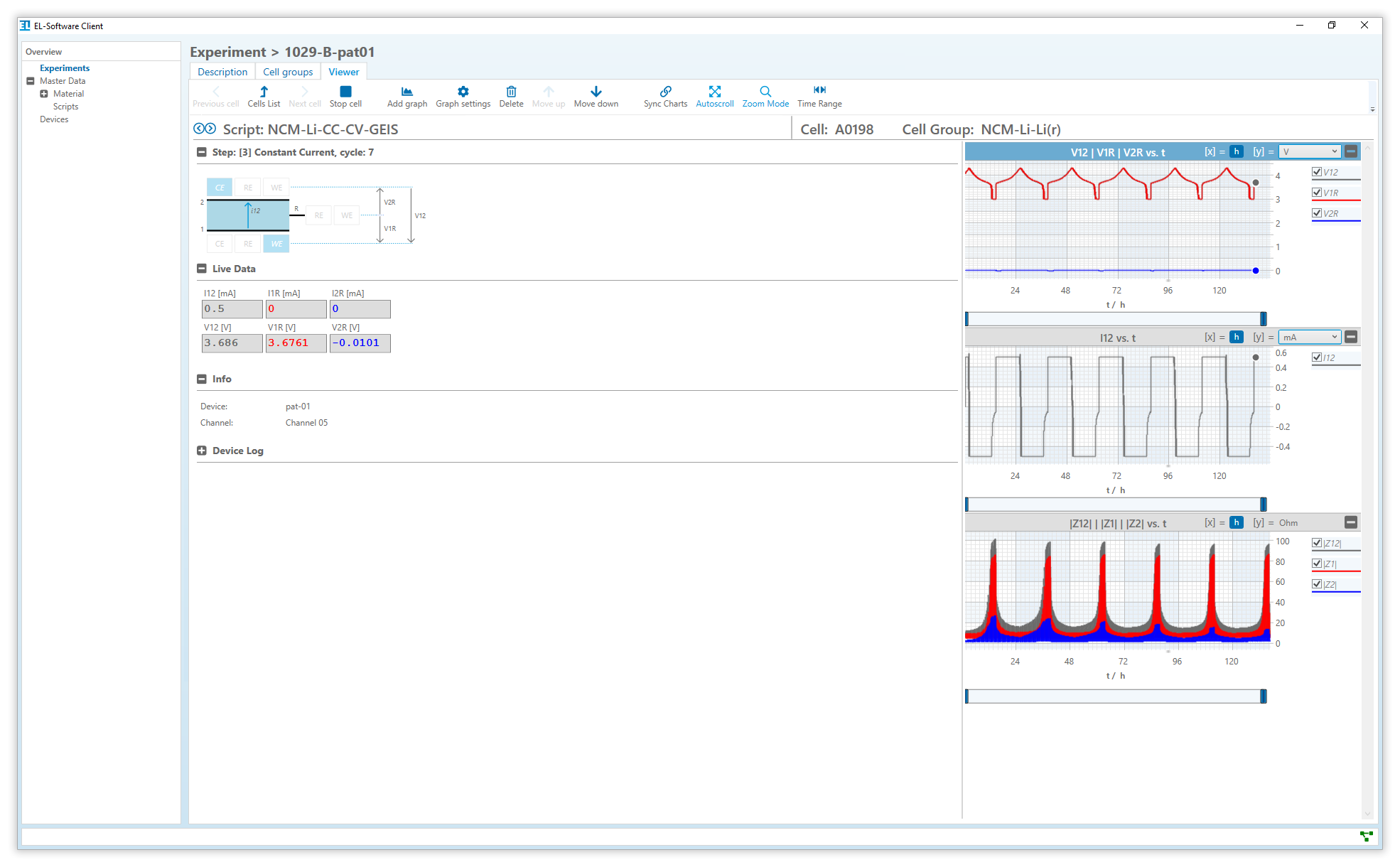Click the V2R [V] value -0.0101
Viewport: 1400px width, 867px height.
pos(360,343)
